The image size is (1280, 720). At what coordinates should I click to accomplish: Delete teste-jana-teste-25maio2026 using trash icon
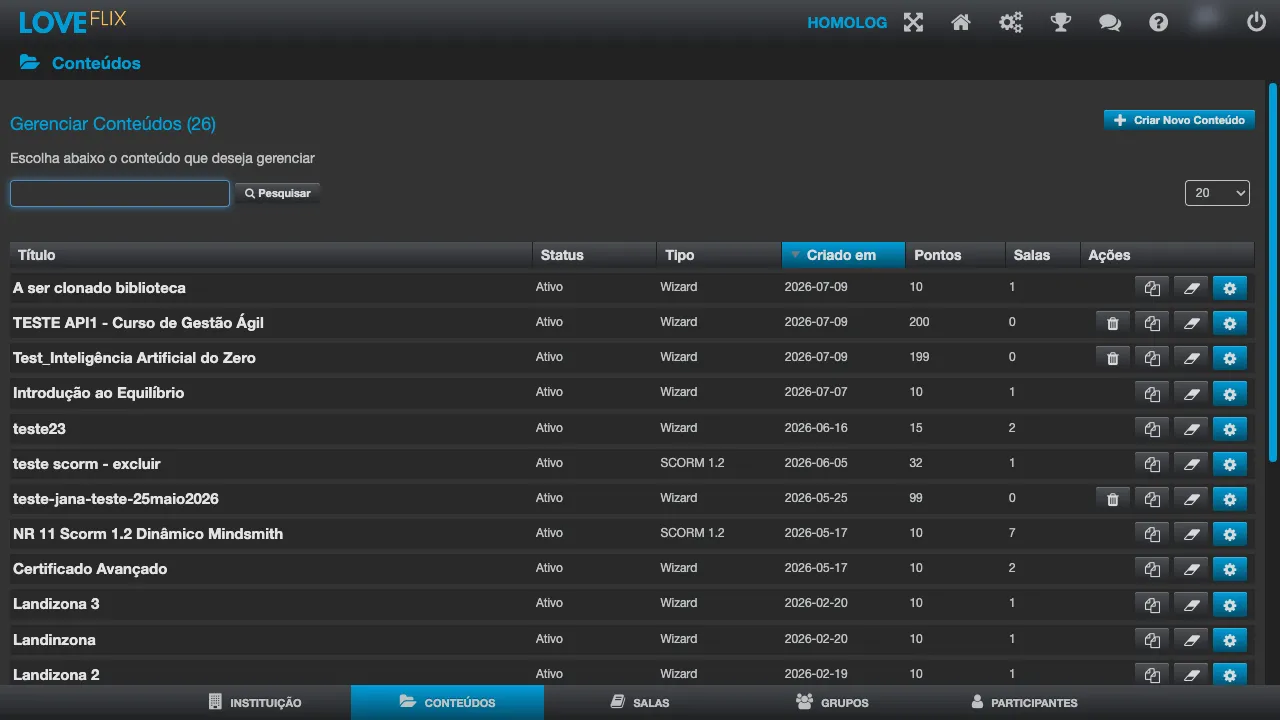pyautogui.click(x=1113, y=499)
